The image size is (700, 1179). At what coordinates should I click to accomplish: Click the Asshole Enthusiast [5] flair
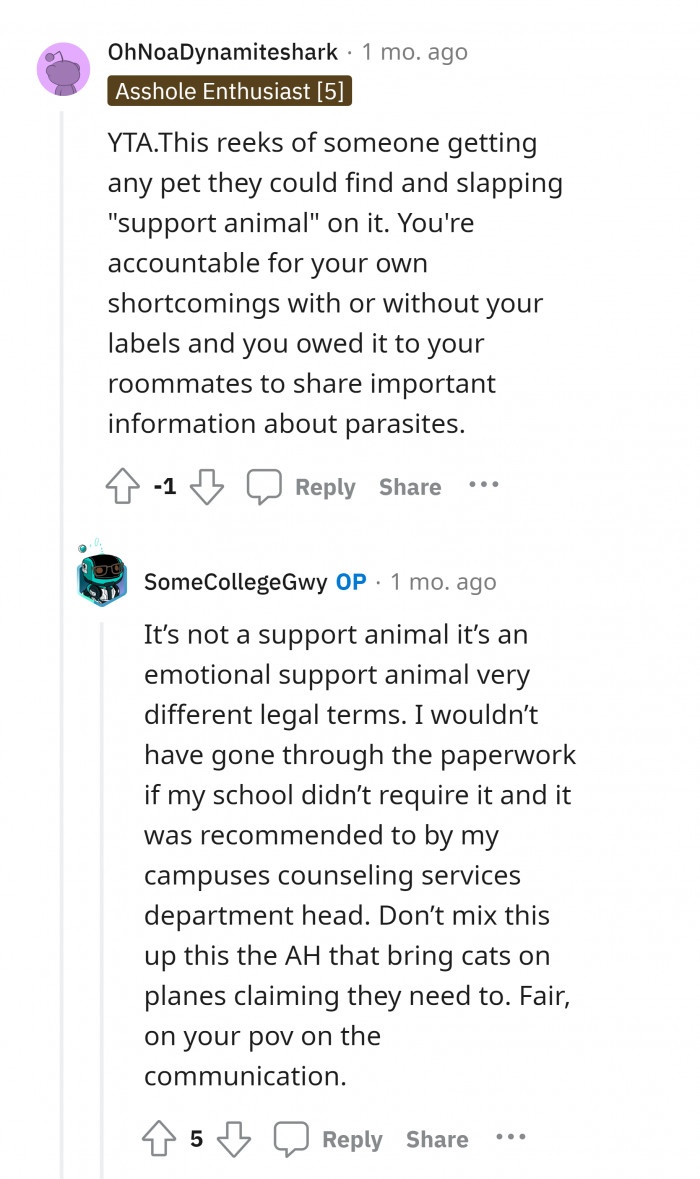tap(230, 92)
